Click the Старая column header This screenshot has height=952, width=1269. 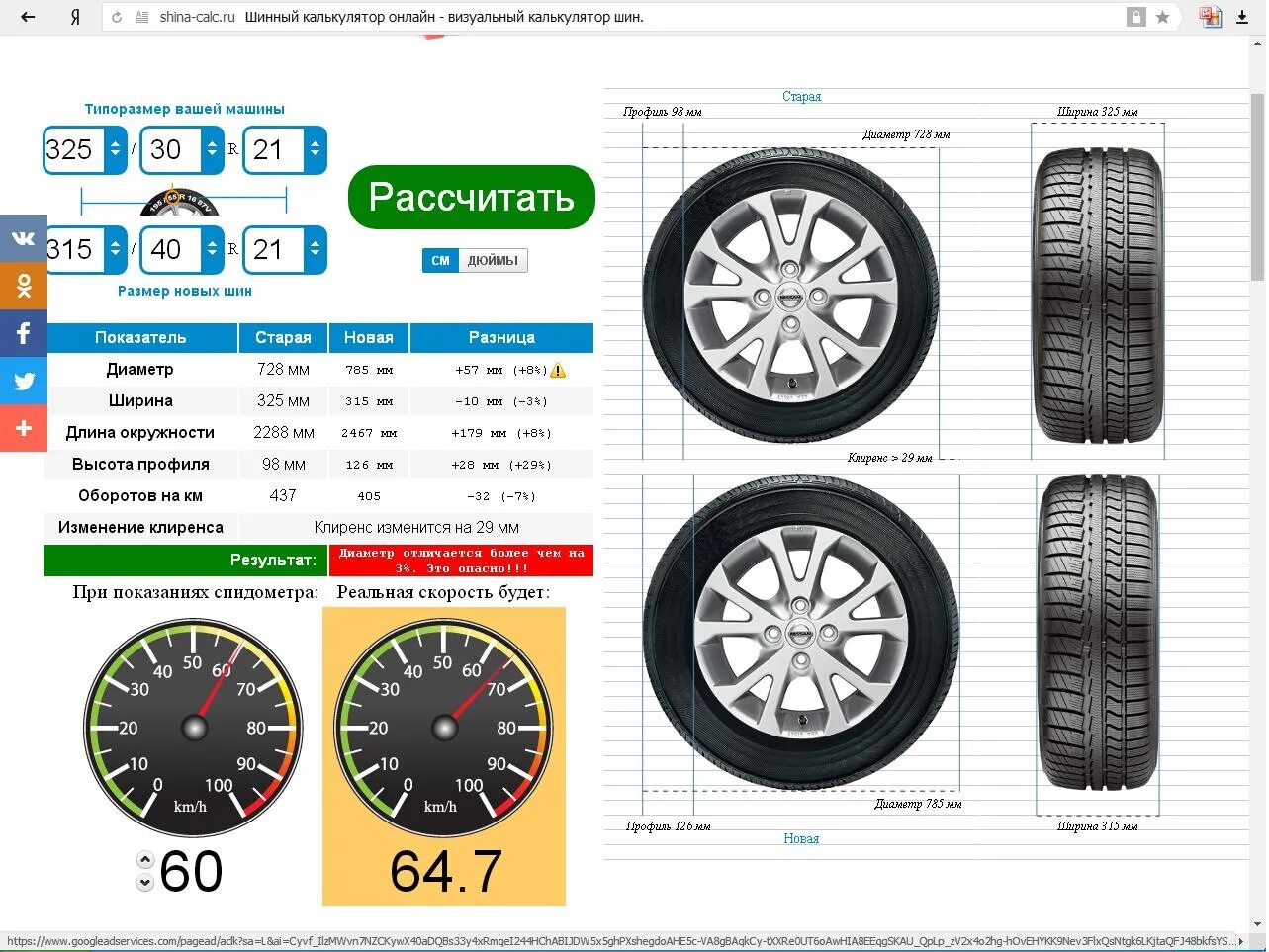283,337
